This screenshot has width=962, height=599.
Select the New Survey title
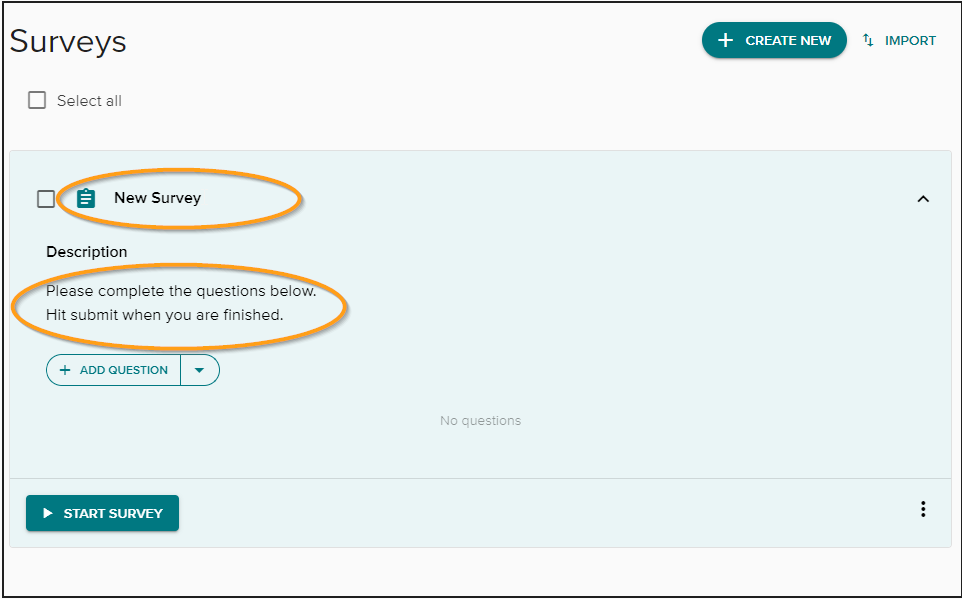[x=158, y=198]
